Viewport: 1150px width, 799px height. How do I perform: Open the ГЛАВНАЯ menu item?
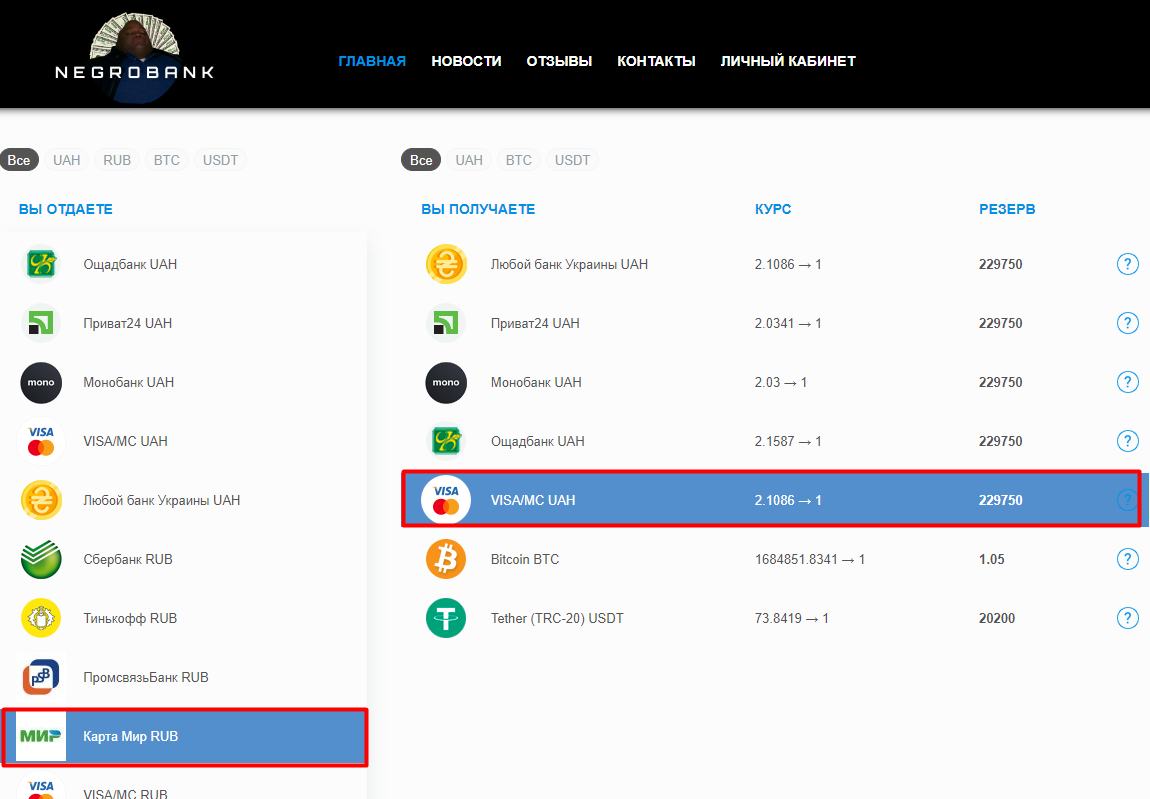[x=372, y=61]
